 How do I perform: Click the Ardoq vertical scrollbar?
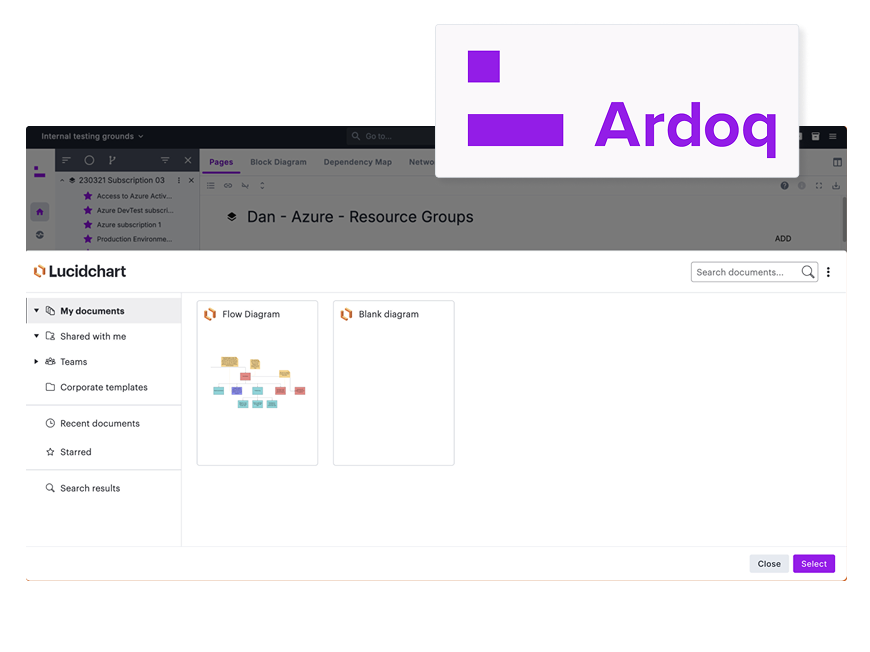844,219
